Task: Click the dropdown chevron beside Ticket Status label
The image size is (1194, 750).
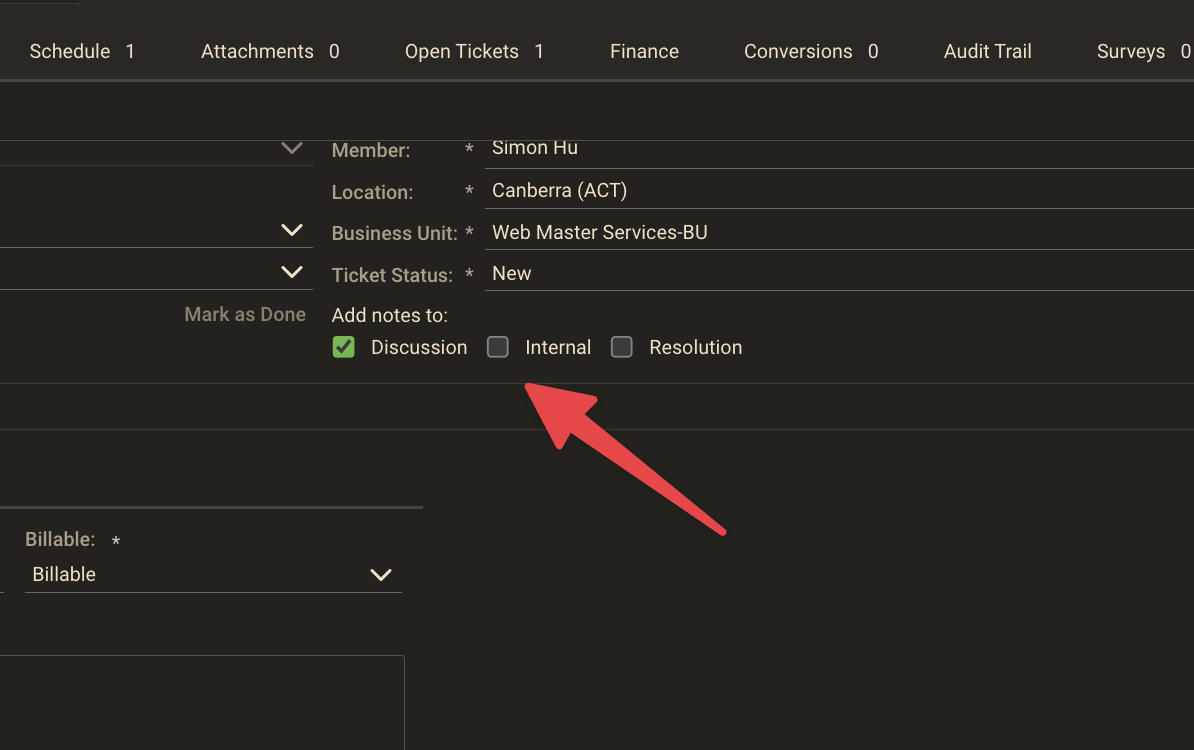Action: [292, 272]
